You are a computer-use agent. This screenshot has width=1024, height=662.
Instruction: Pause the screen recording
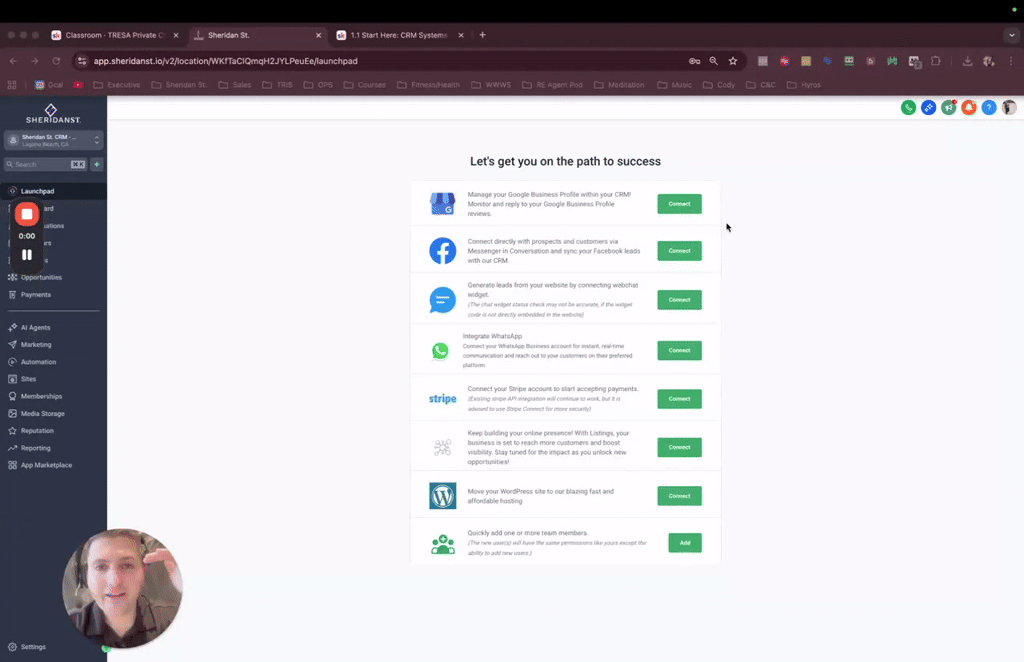coord(27,255)
